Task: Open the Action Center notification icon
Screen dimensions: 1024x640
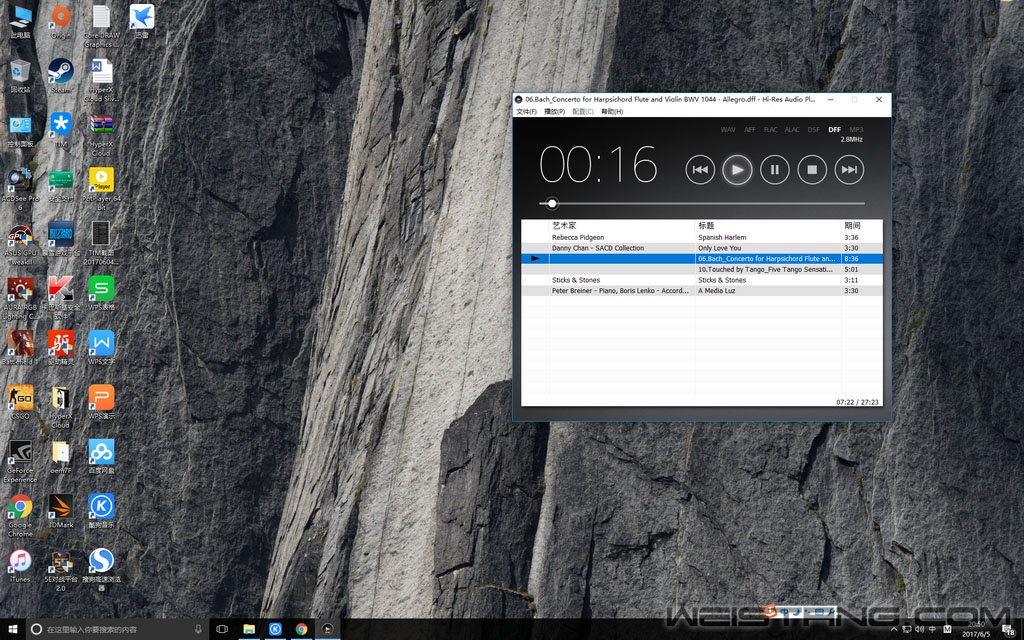Action: click(1009, 630)
